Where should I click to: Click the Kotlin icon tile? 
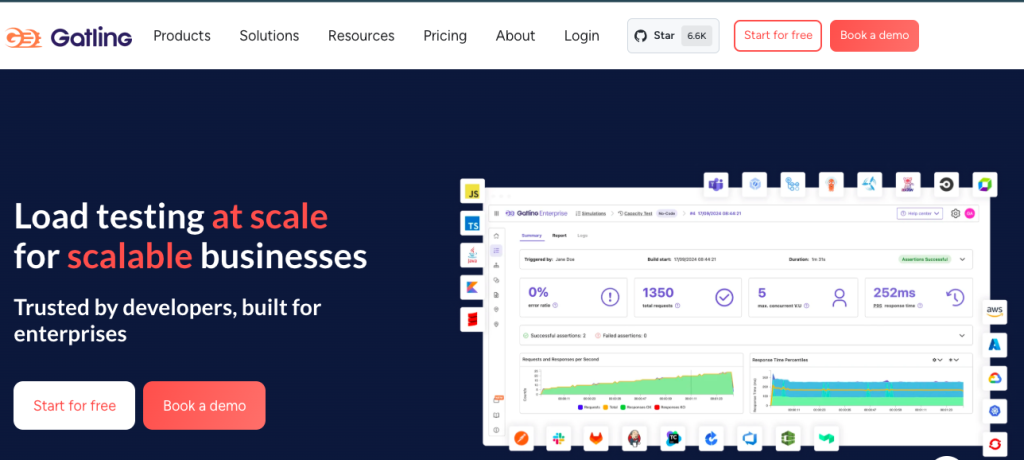[x=472, y=288]
